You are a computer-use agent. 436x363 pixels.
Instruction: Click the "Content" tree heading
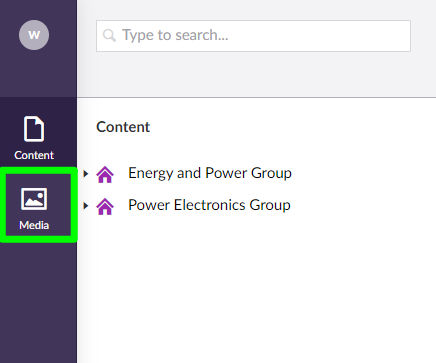123,127
